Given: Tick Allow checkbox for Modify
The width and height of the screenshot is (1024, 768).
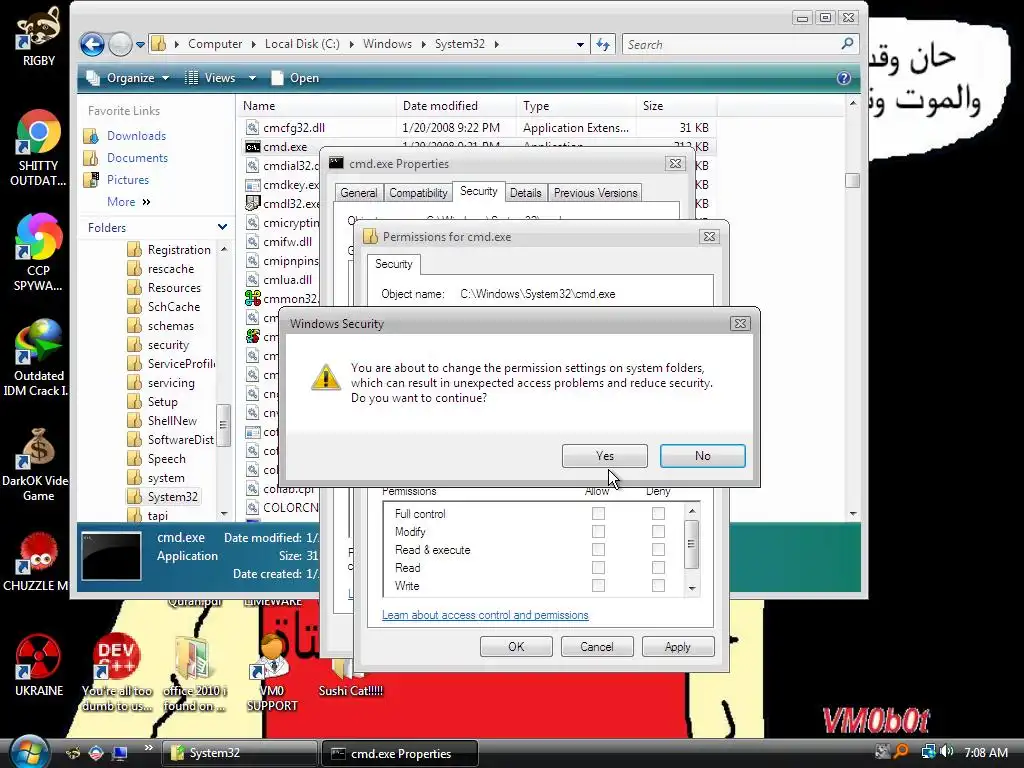Looking at the screenshot, I should 598,532.
